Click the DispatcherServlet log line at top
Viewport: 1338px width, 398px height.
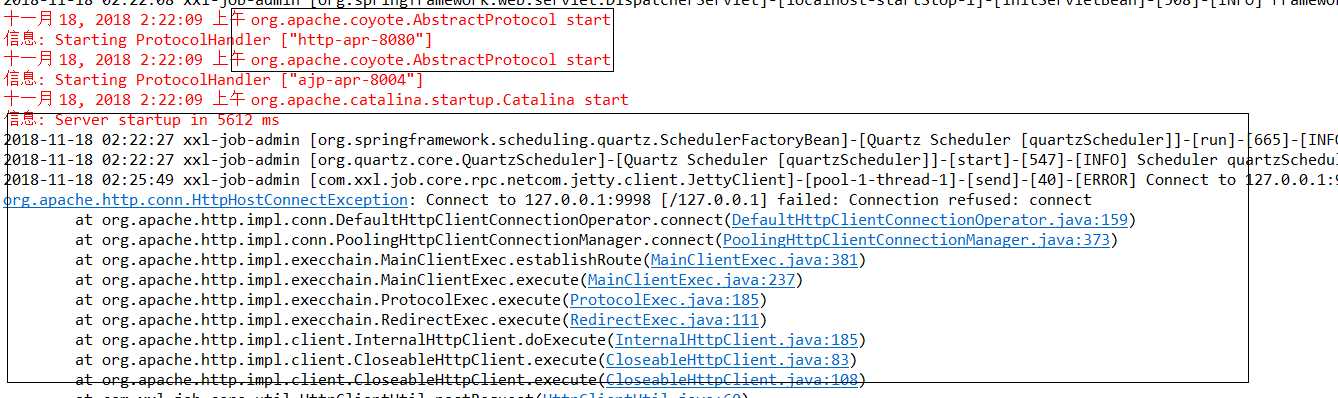point(671,4)
